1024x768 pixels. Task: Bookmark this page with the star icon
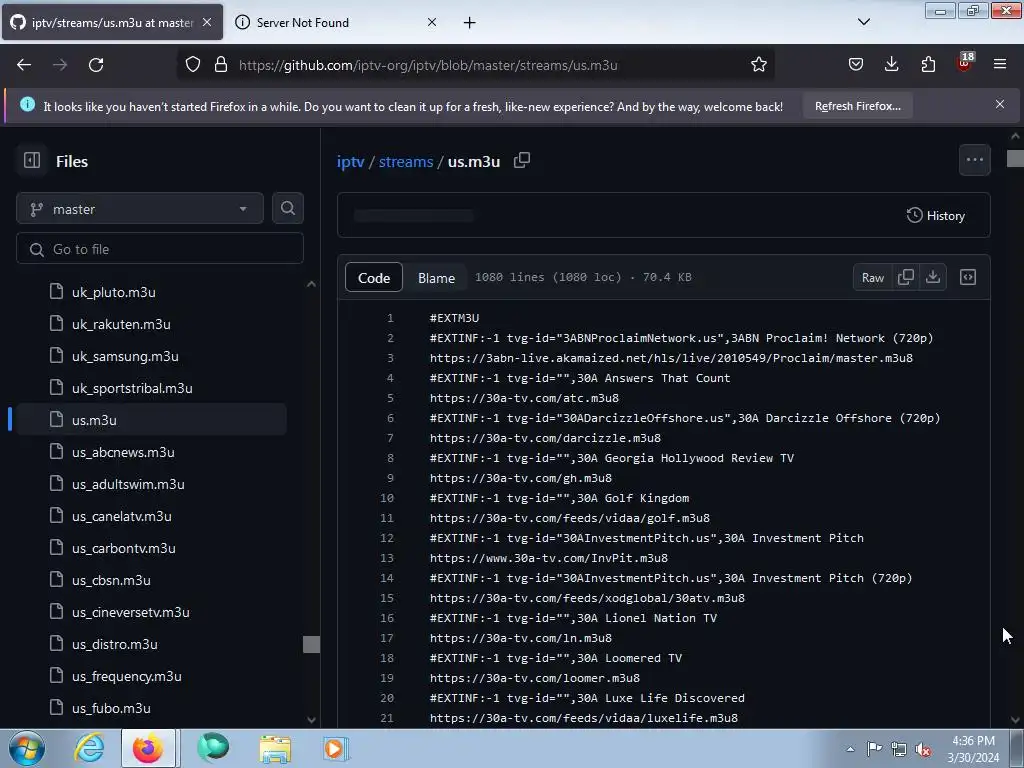click(x=758, y=65)
